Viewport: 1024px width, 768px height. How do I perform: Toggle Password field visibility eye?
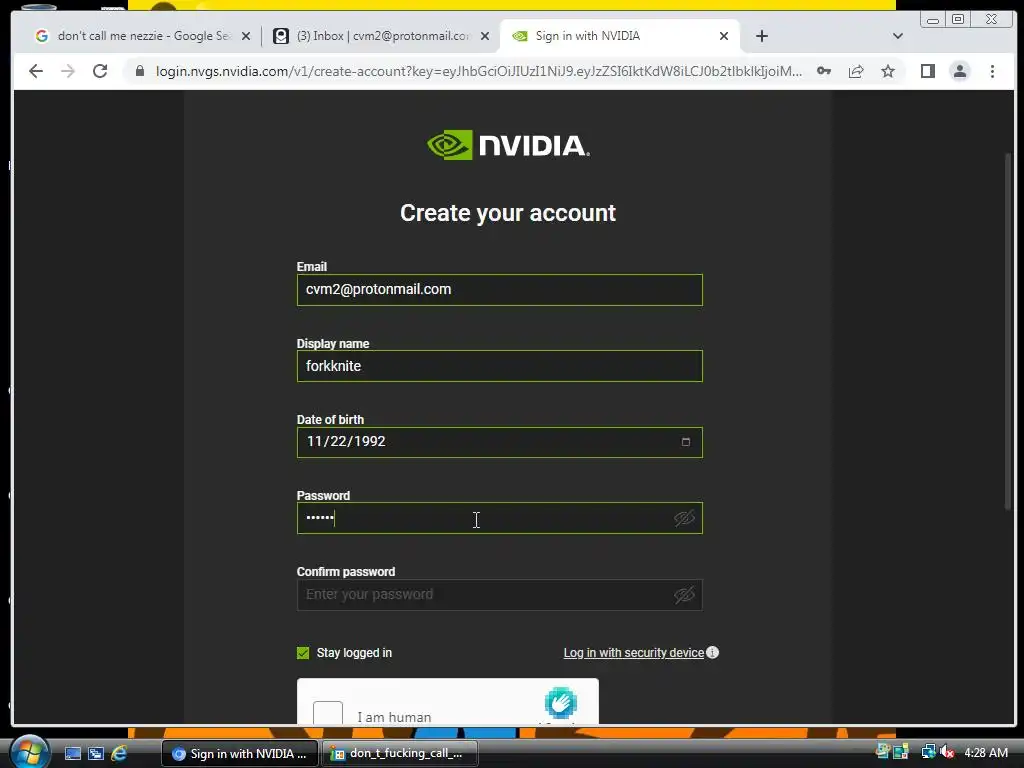coord(684,519)
